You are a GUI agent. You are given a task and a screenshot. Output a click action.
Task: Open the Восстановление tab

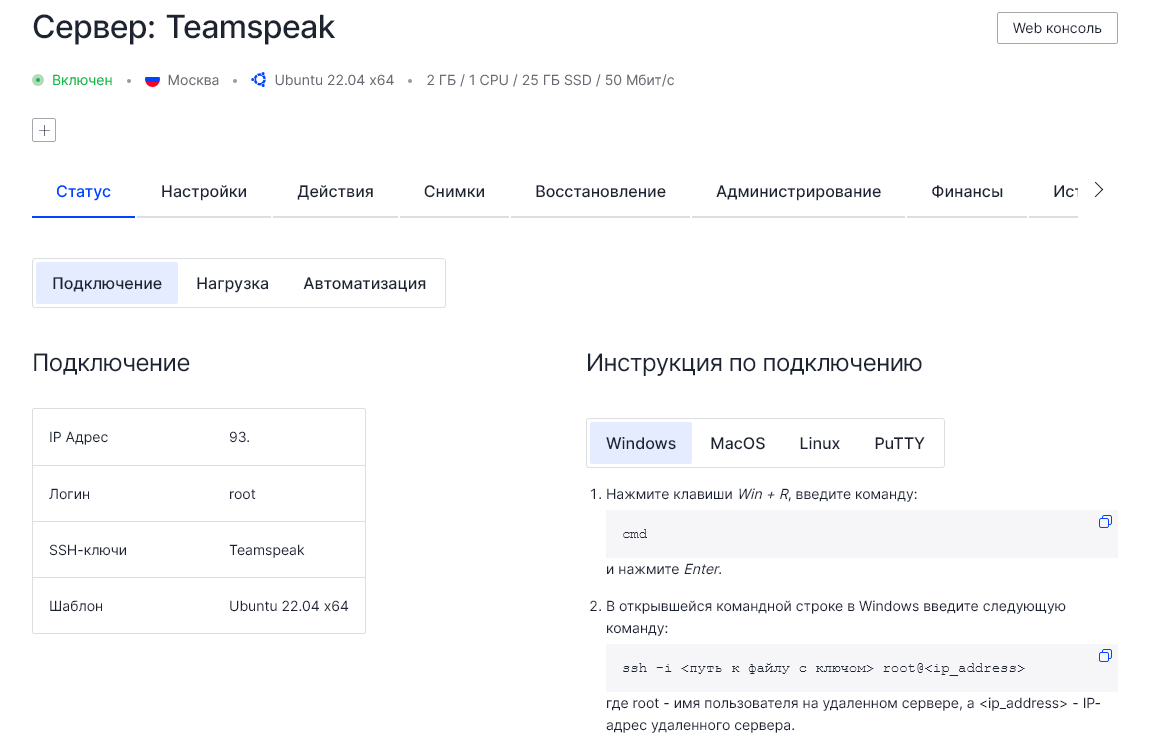(600, 191)
